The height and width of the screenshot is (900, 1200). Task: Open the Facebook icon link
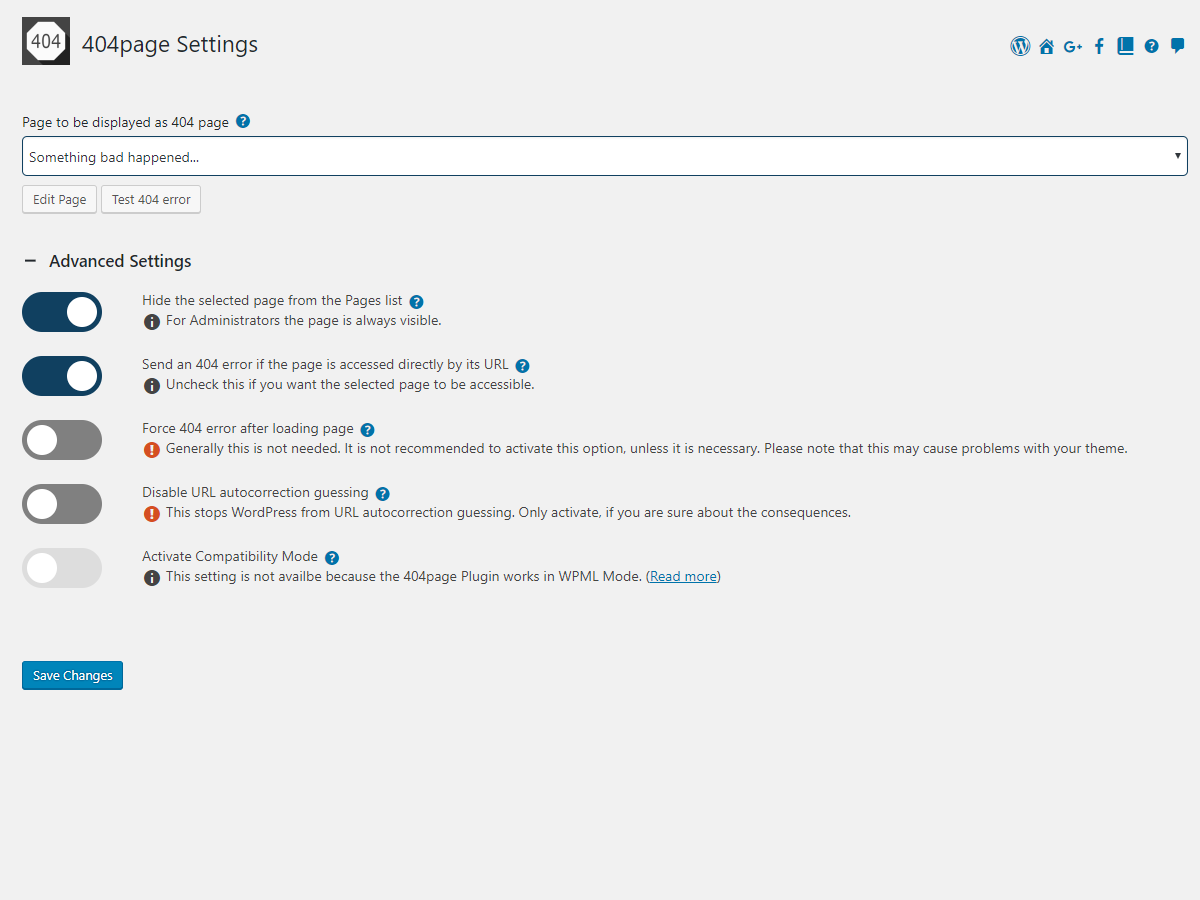click(1099, 46)
